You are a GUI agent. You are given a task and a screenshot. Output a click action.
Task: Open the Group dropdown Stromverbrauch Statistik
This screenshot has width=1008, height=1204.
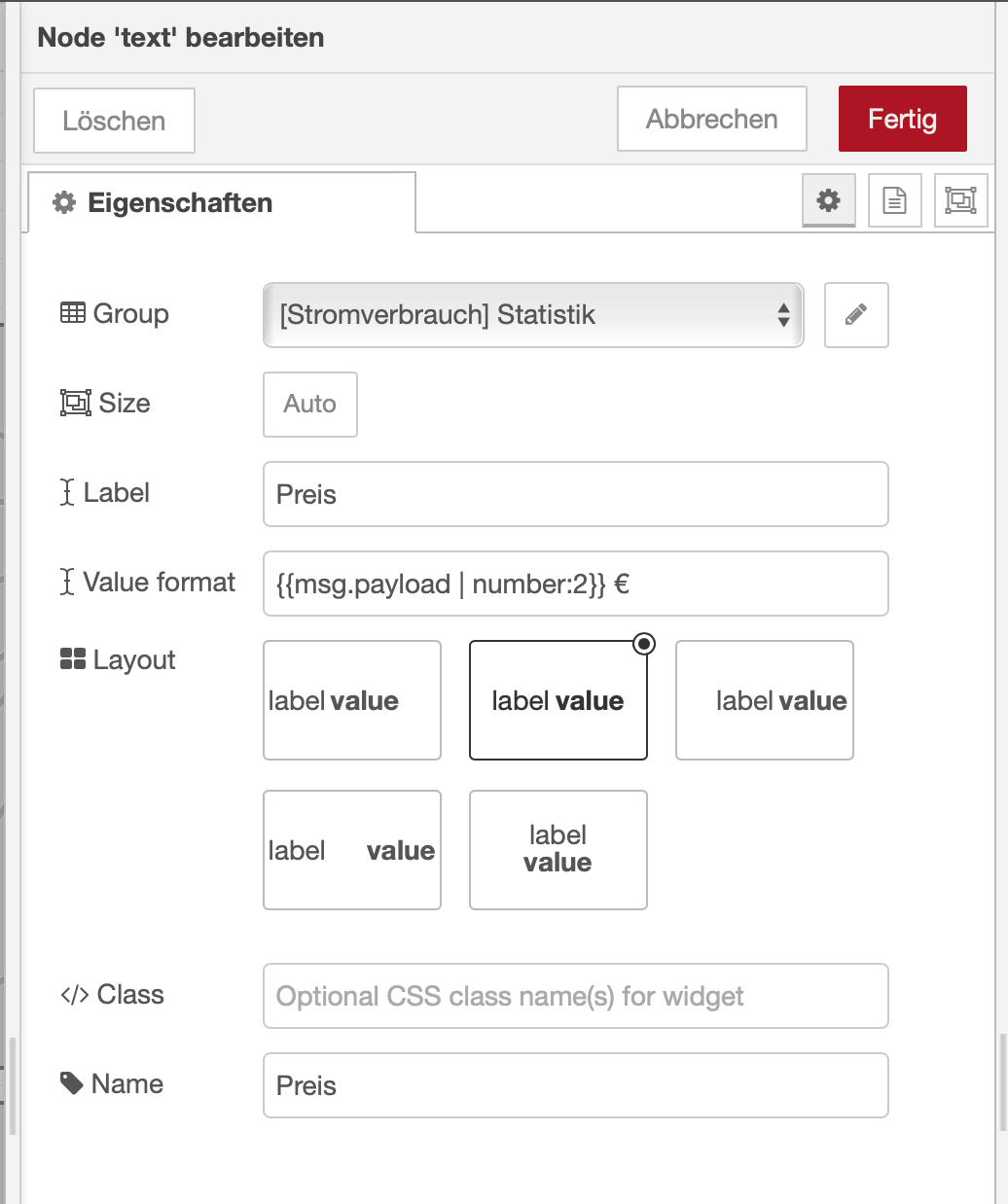tap(533, 315)
